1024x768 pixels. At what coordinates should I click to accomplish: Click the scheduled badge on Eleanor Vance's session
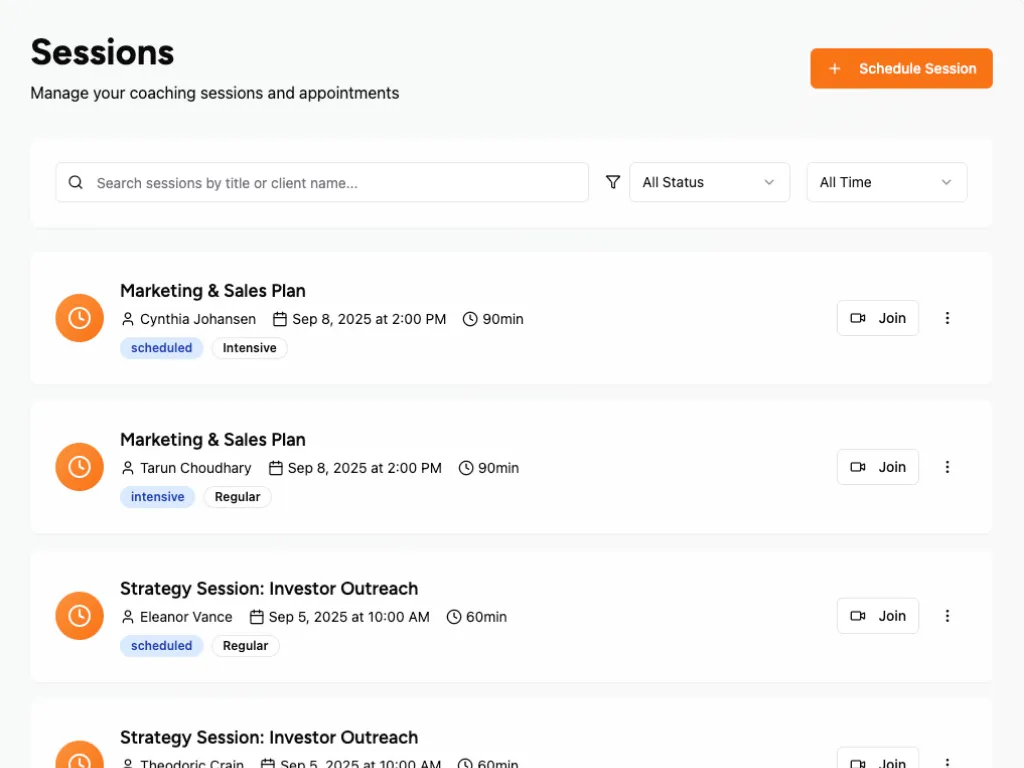(x=161, y=646)
